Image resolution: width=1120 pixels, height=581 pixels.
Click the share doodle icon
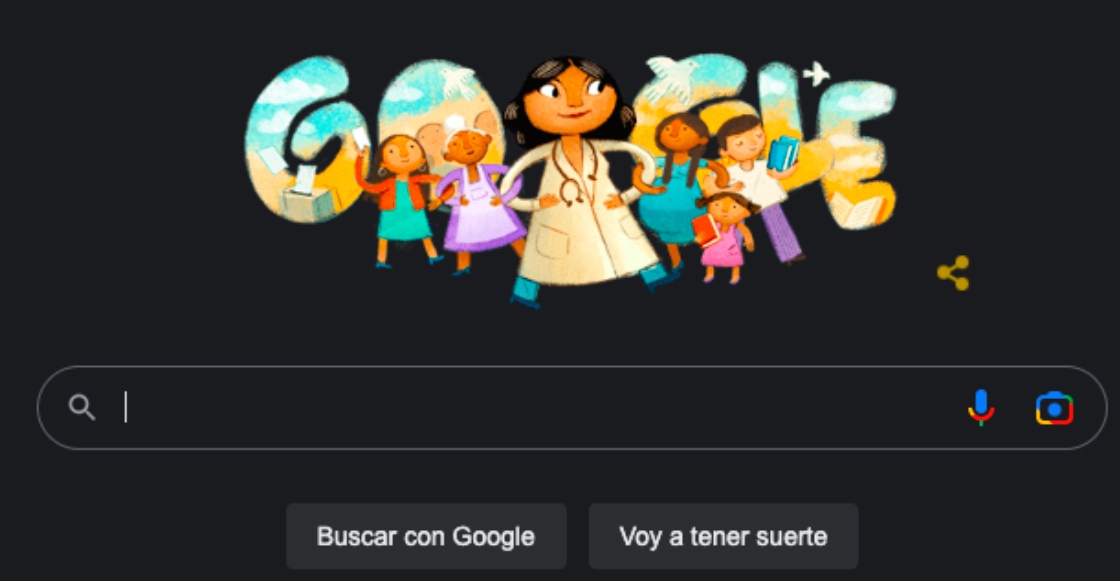[954, 273]
